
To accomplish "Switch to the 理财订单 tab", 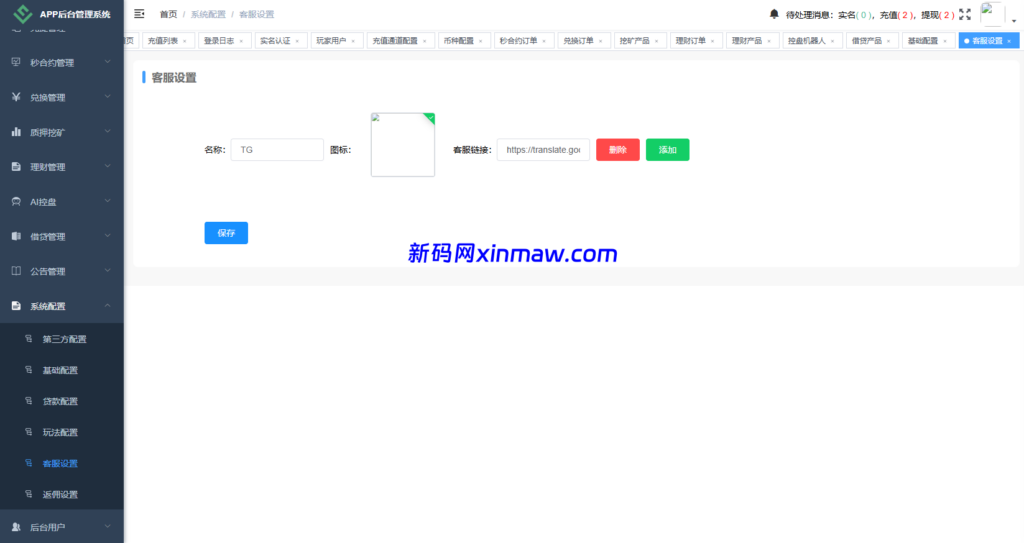I will pyautogui.click(x=696, y=41).
